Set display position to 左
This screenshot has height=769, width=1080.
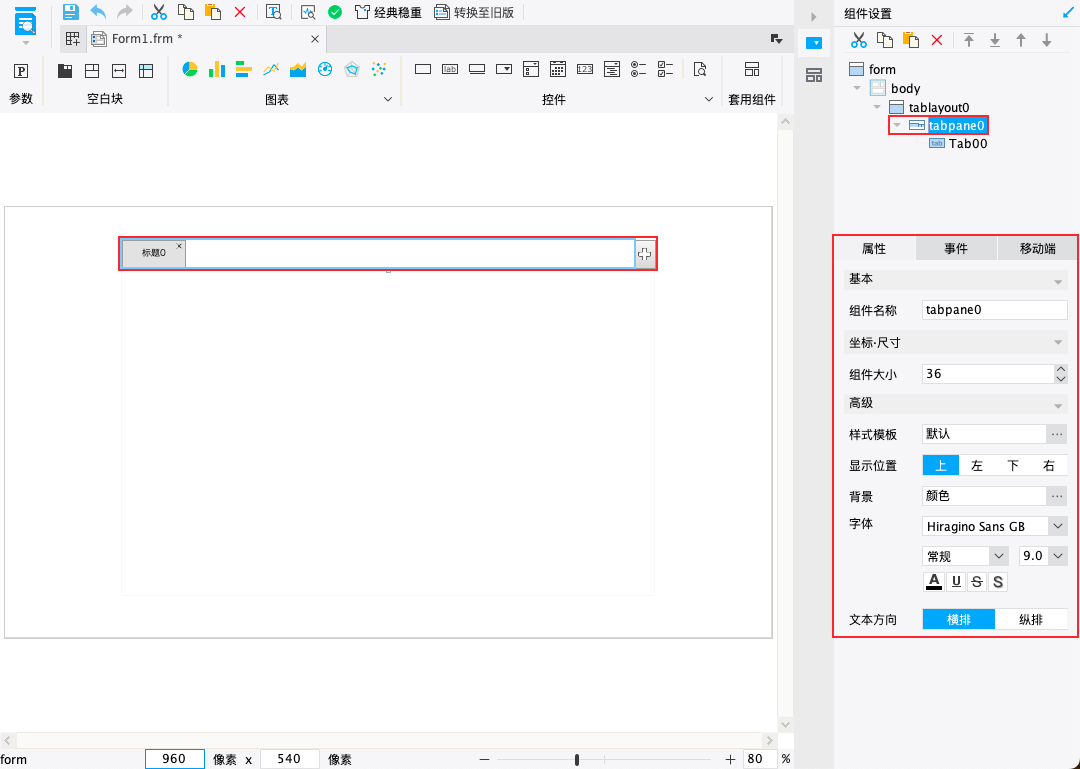(977, 466)
